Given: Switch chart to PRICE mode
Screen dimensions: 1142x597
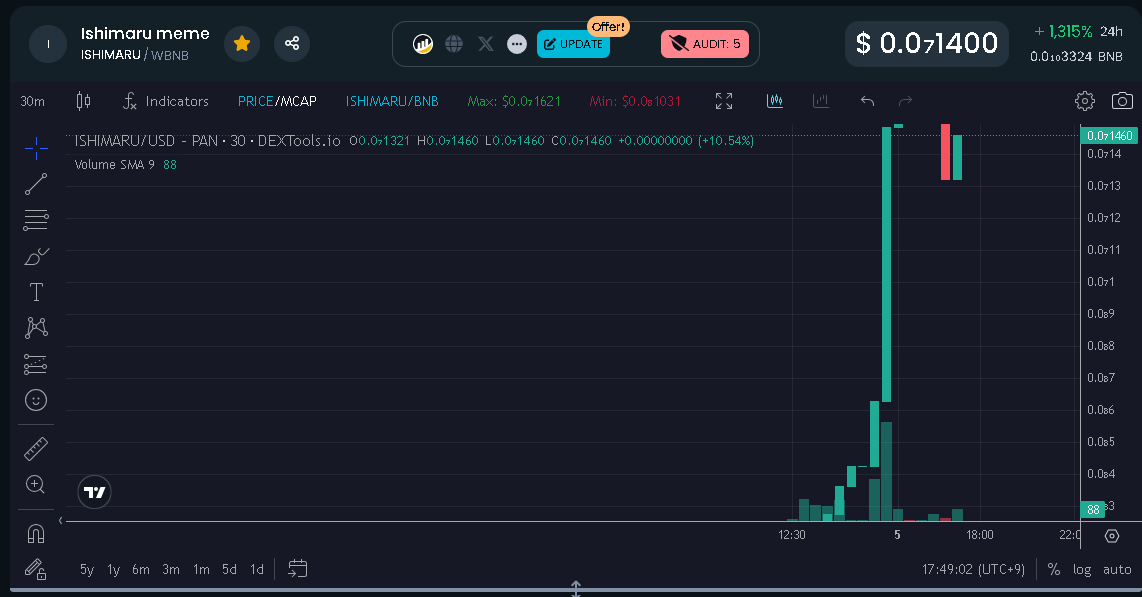Looking at the screenshot, I should tap(255, 101).
